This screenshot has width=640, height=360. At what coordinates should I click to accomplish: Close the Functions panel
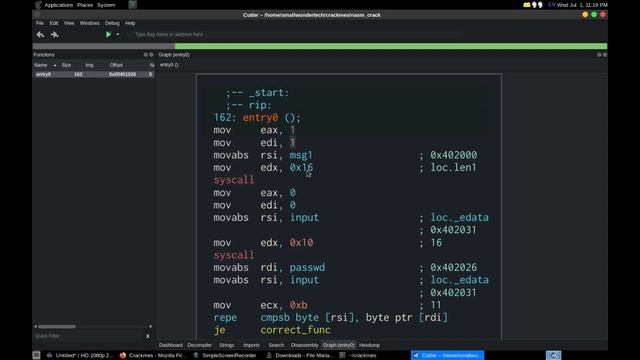[x=151, y=55]
